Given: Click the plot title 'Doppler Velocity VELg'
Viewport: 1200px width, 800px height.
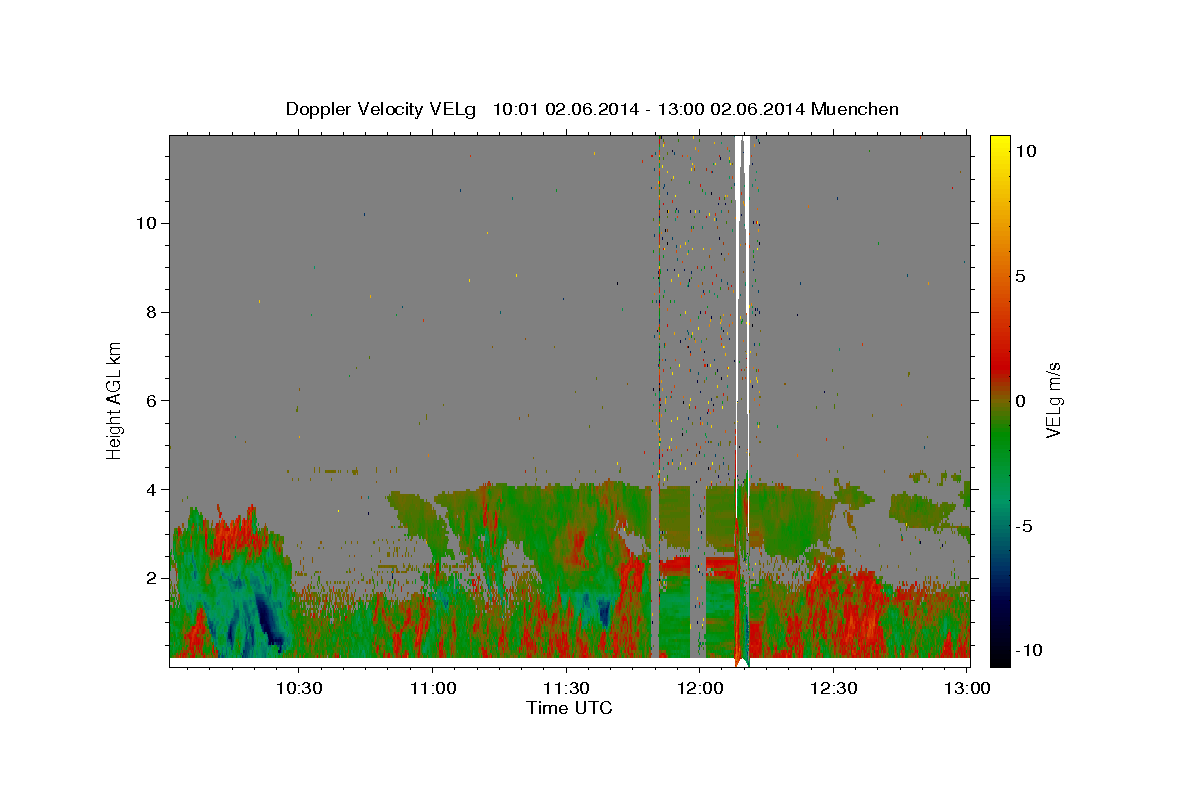Looking at the screenshot, I should click(382, 109).
